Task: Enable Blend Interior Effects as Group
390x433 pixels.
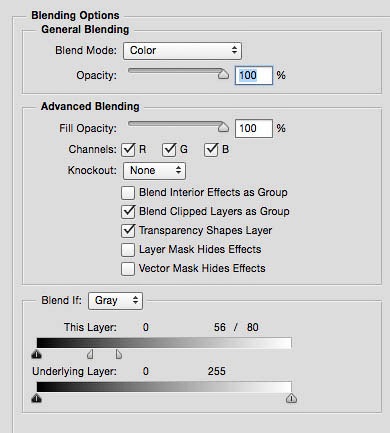Action: click(x=128, y=193)
